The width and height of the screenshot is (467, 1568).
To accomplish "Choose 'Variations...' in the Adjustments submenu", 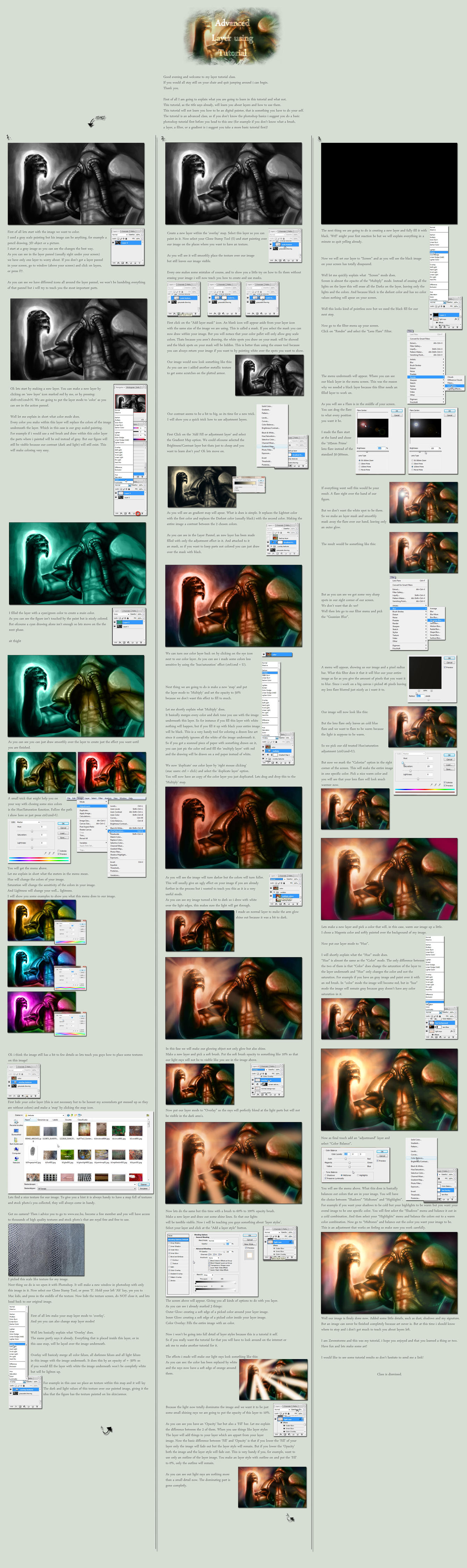I will [126, 875].
